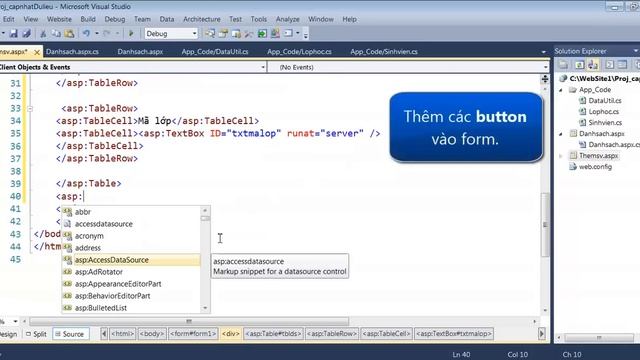Open DataUtil.cs in Solution Explorer

click(x=604, y=100)
